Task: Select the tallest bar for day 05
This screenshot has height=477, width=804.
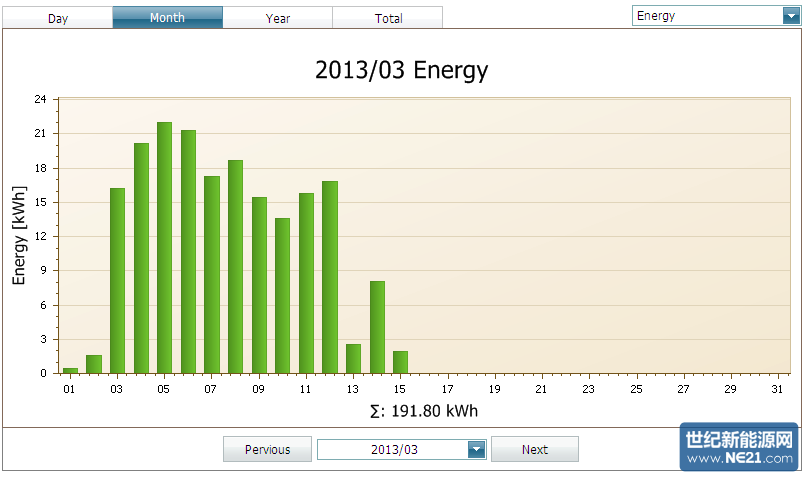Action: pos(164,248)
